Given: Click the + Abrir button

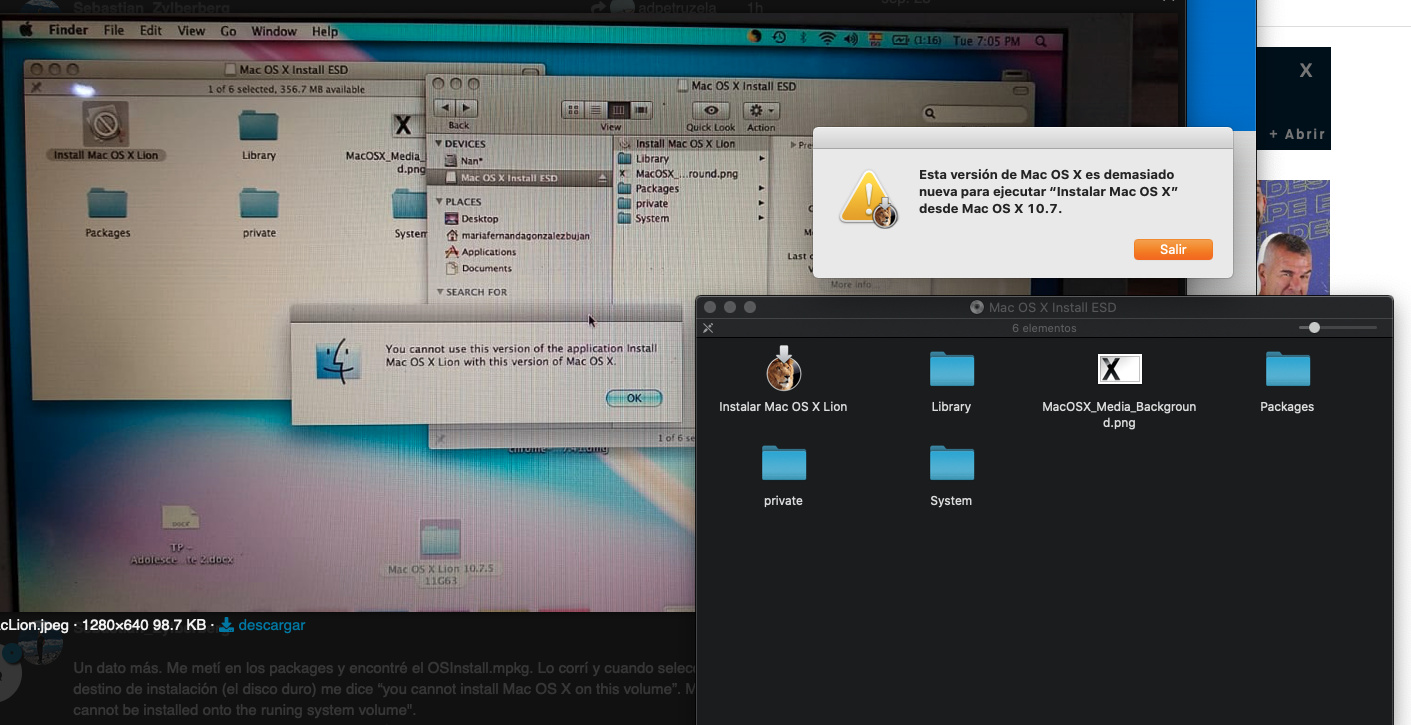Looking at the screenshot, I should pyautogui.click(x=1297, y=134).
